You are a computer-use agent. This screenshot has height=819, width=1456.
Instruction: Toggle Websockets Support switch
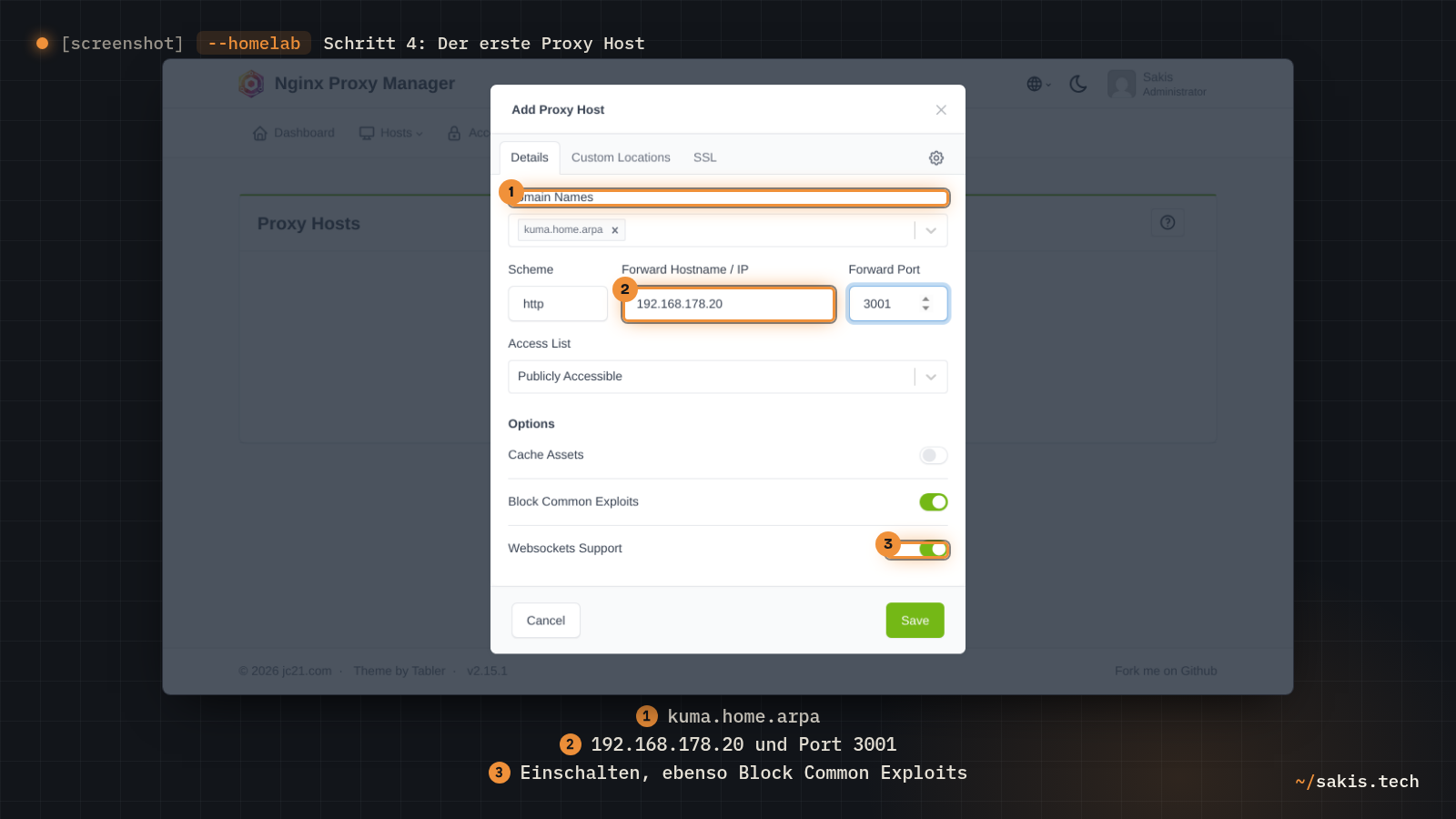click(x=934, y=549)
